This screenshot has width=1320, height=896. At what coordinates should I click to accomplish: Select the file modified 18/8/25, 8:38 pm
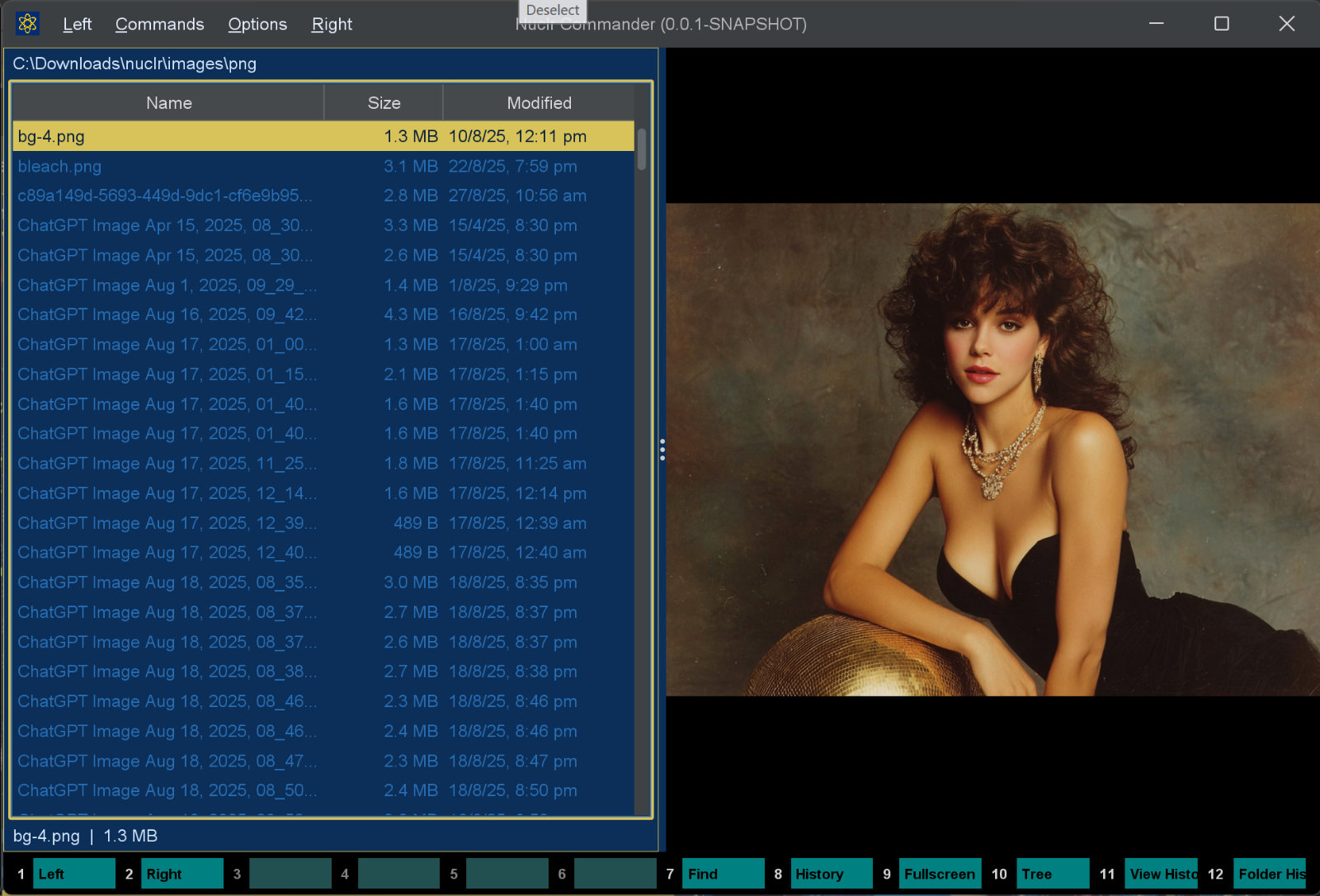323,671
